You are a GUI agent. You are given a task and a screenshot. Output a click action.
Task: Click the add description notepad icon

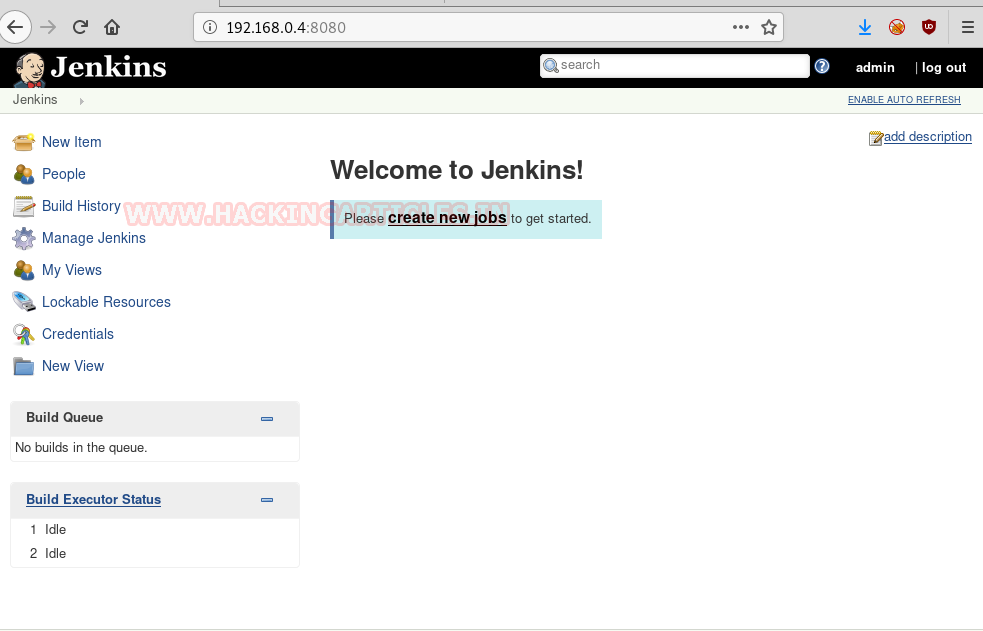coord(876,138)
